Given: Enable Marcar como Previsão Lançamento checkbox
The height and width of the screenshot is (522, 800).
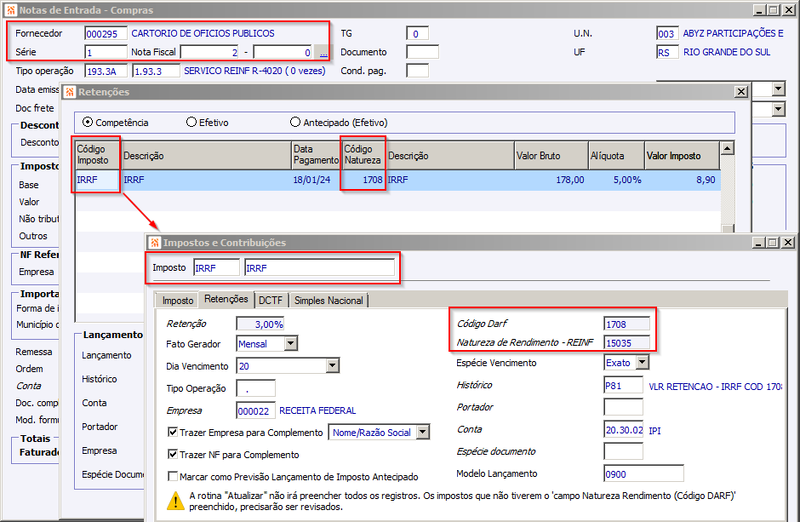Looking at the screenshot, I should coord(172,477).
